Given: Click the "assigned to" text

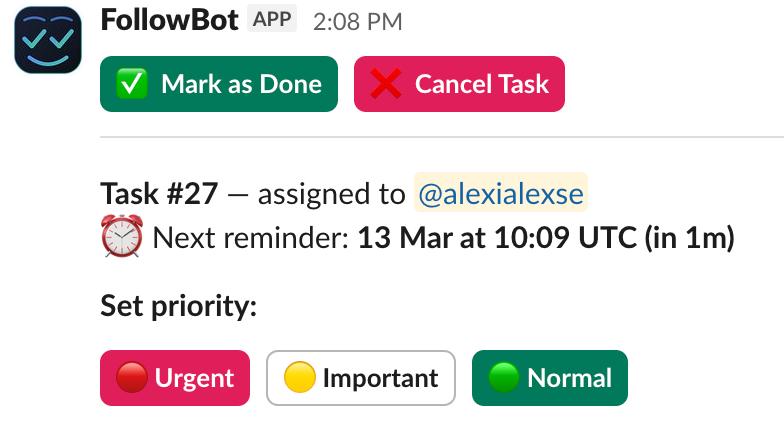Looking at the screenshot, I should tap(332, 193).
